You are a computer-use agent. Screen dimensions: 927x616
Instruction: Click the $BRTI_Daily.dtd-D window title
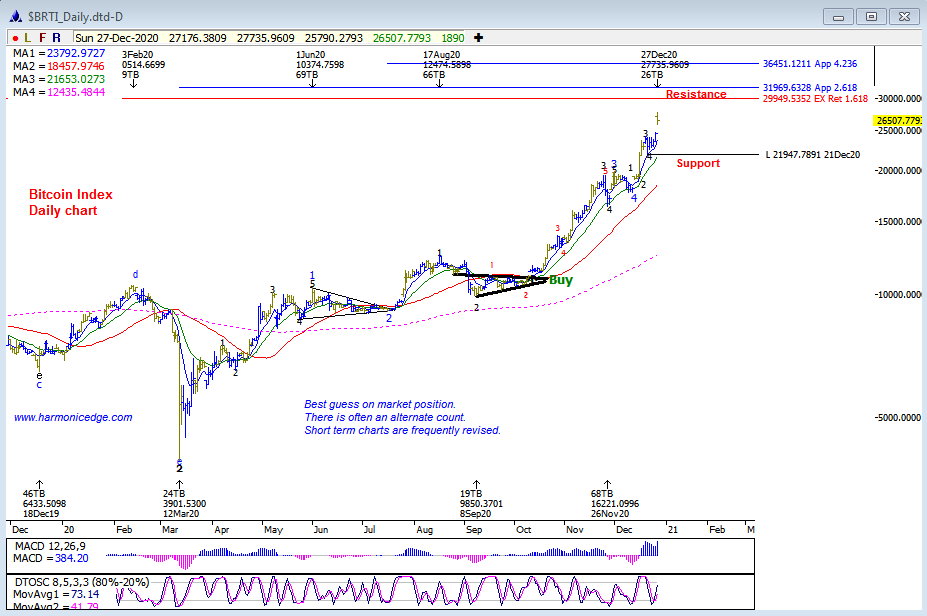click(76, 17)
